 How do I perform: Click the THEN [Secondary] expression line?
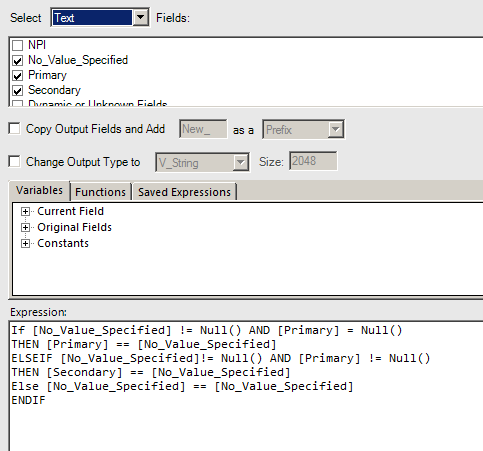click(151, 372)
